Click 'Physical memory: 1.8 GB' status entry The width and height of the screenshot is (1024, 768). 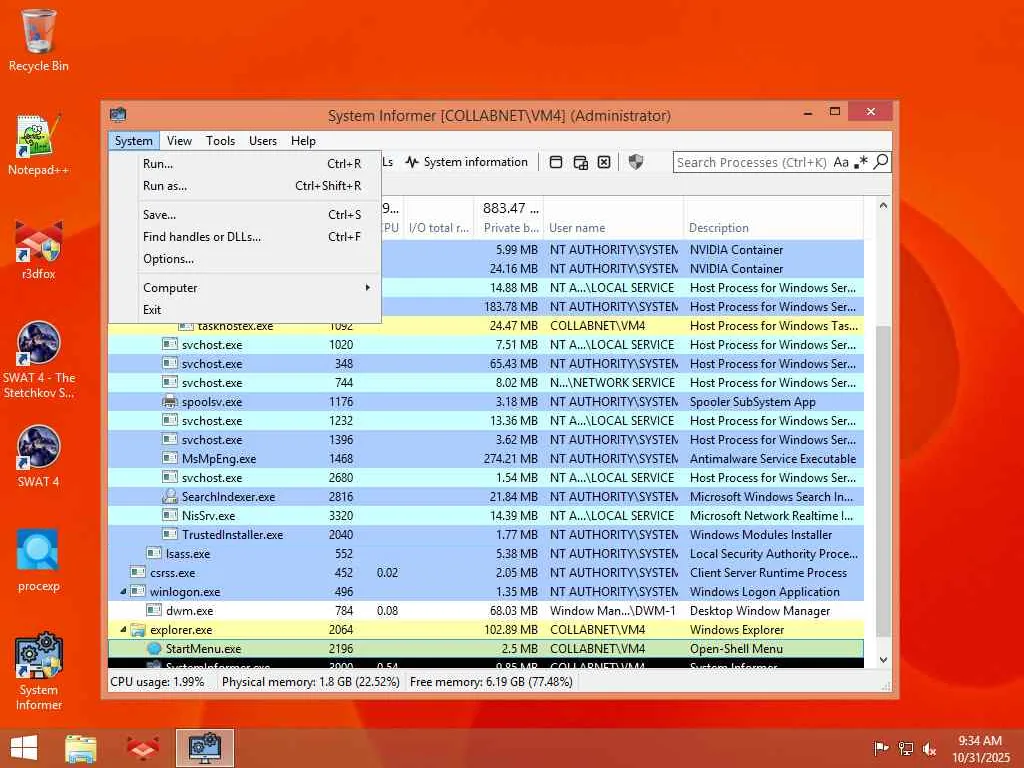coord(311,682)
